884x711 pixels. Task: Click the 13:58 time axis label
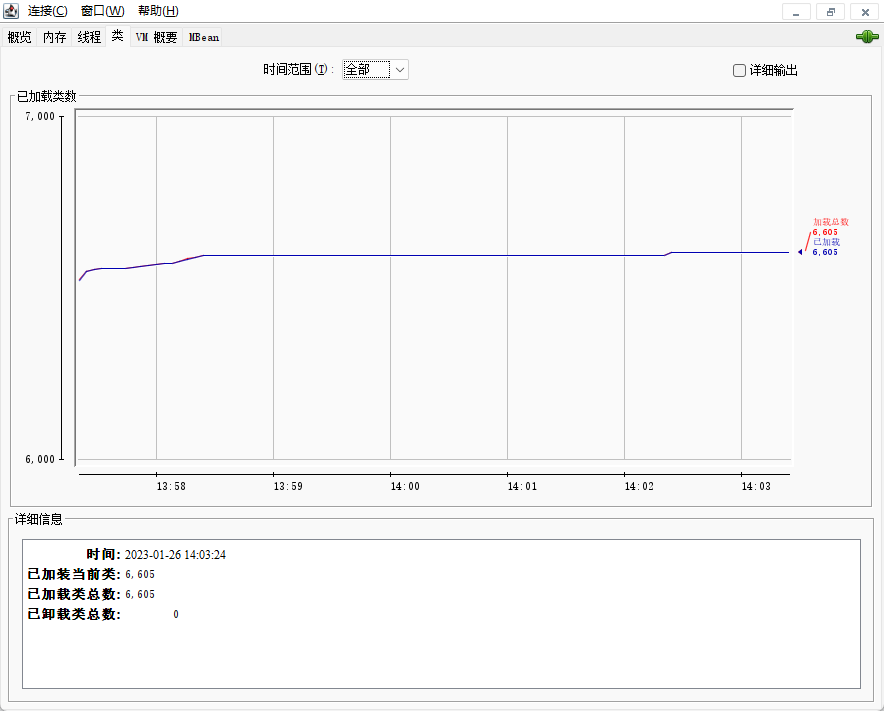point(171,486)
